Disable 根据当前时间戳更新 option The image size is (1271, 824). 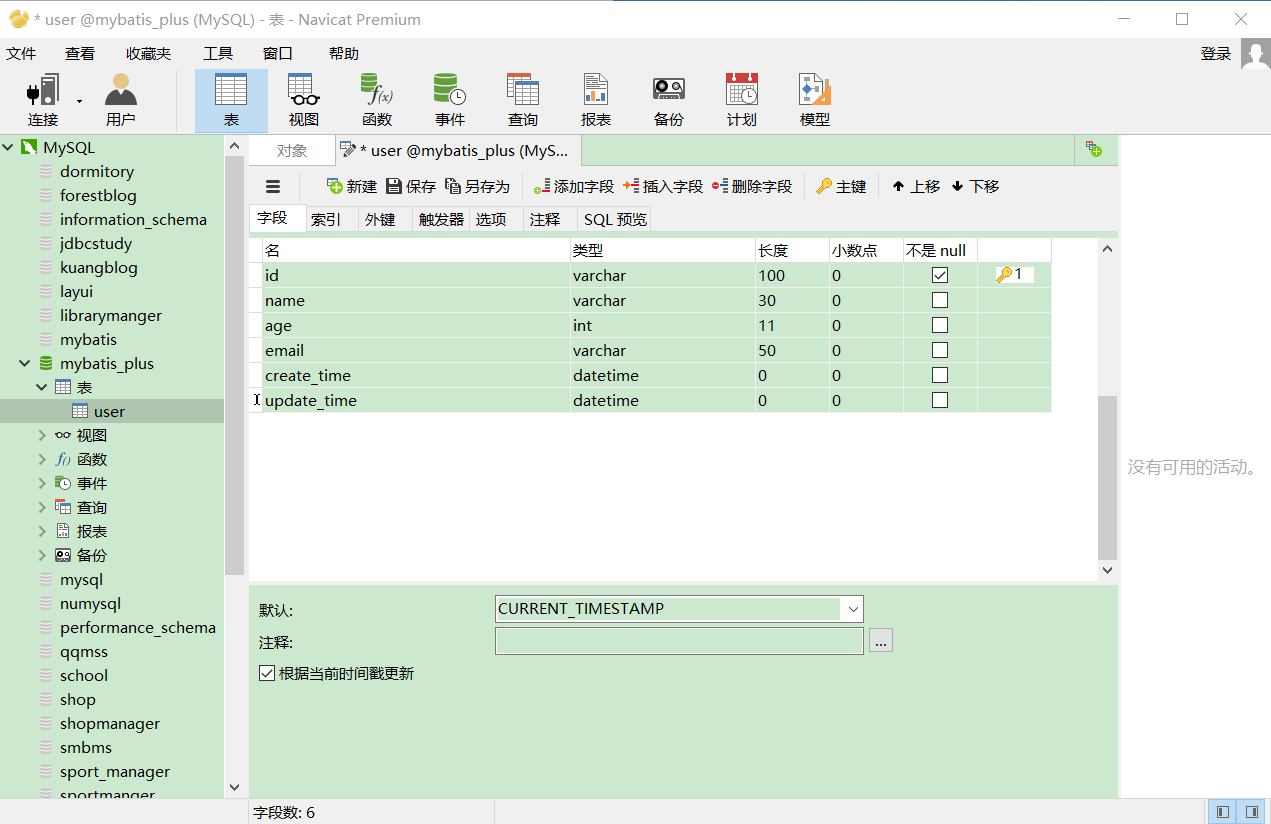[267, 673]
